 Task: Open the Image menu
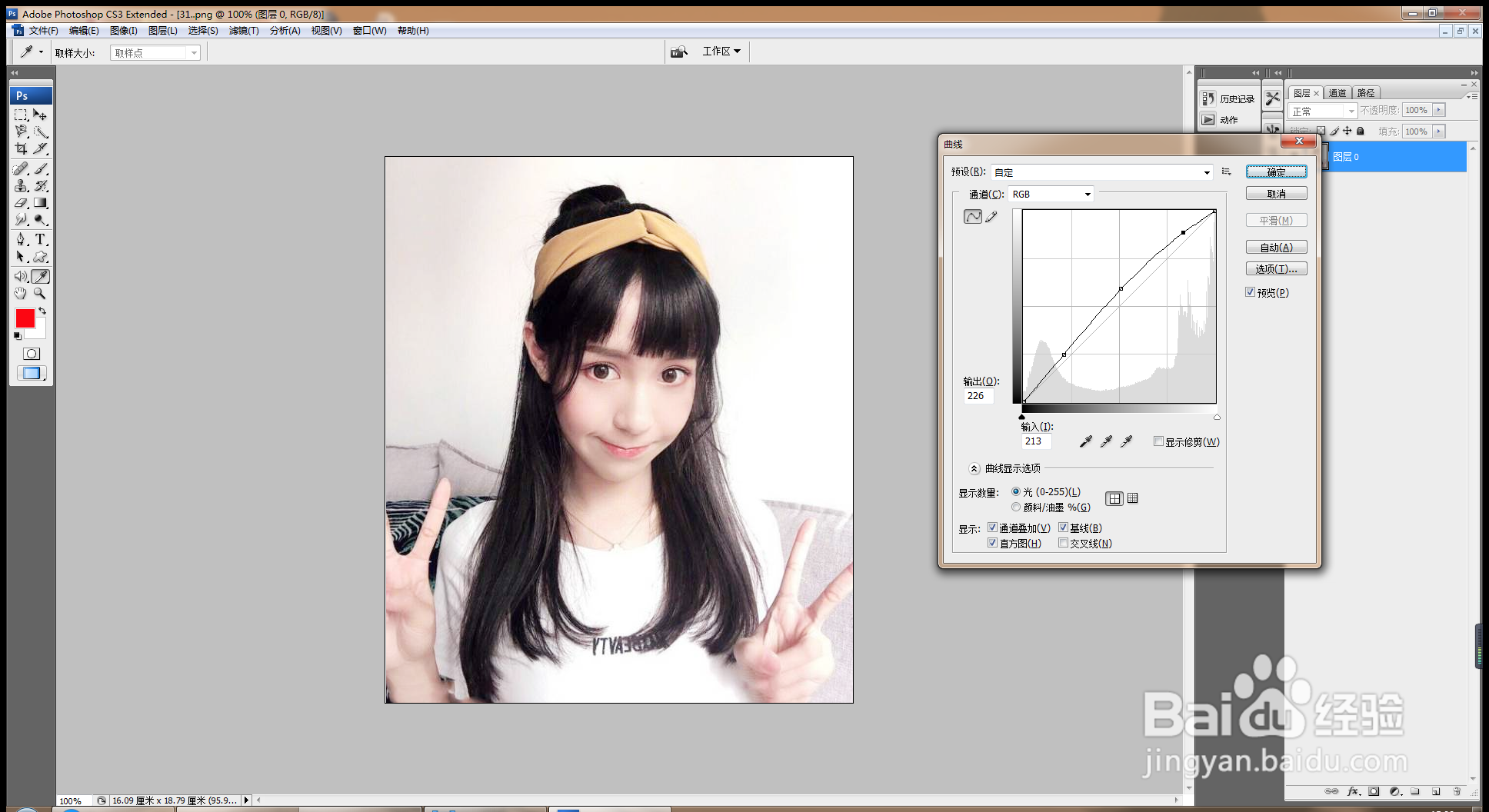124,31
